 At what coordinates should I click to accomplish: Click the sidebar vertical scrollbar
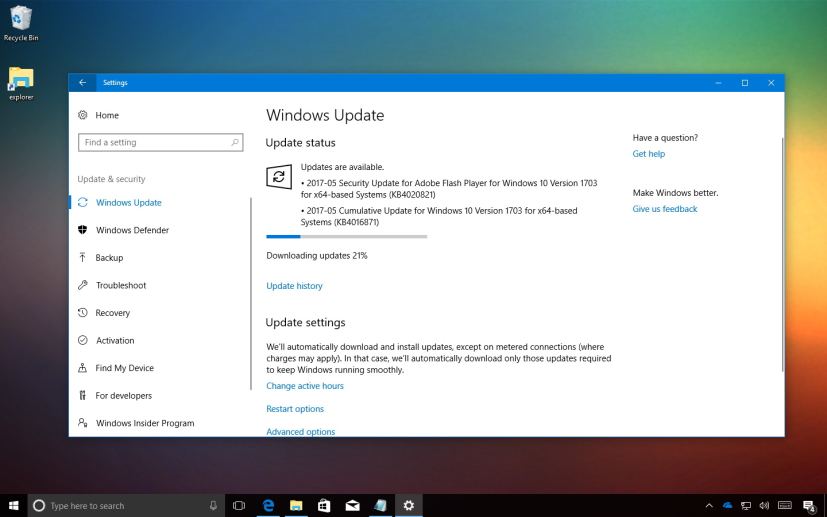(251, 294)
